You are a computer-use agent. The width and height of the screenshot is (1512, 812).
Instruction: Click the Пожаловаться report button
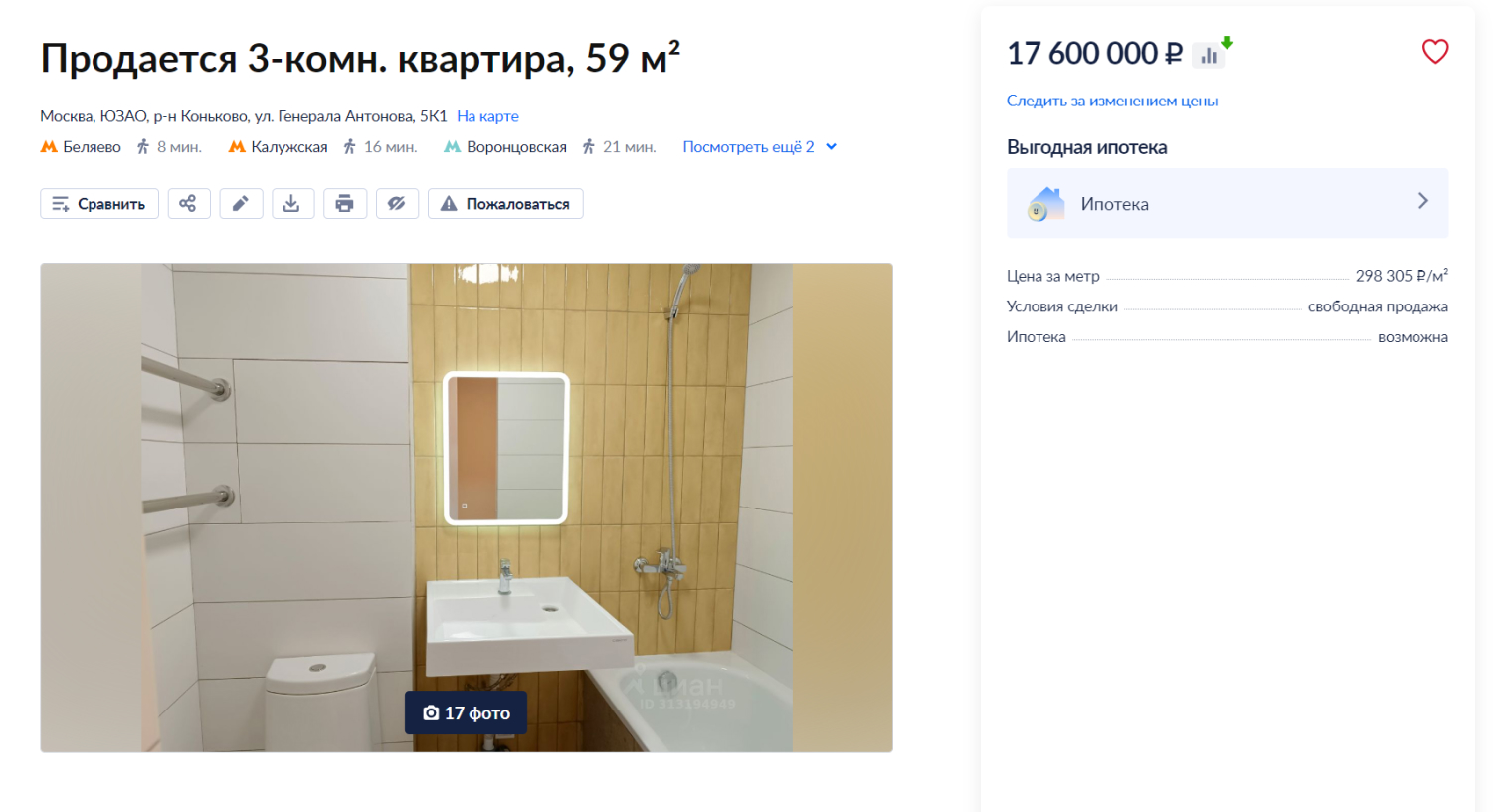505,204
